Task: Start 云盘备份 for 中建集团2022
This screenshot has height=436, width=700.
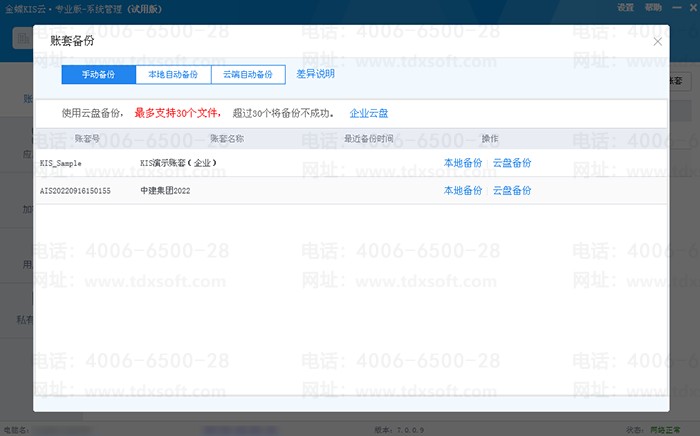Action: tap(512, 190)
